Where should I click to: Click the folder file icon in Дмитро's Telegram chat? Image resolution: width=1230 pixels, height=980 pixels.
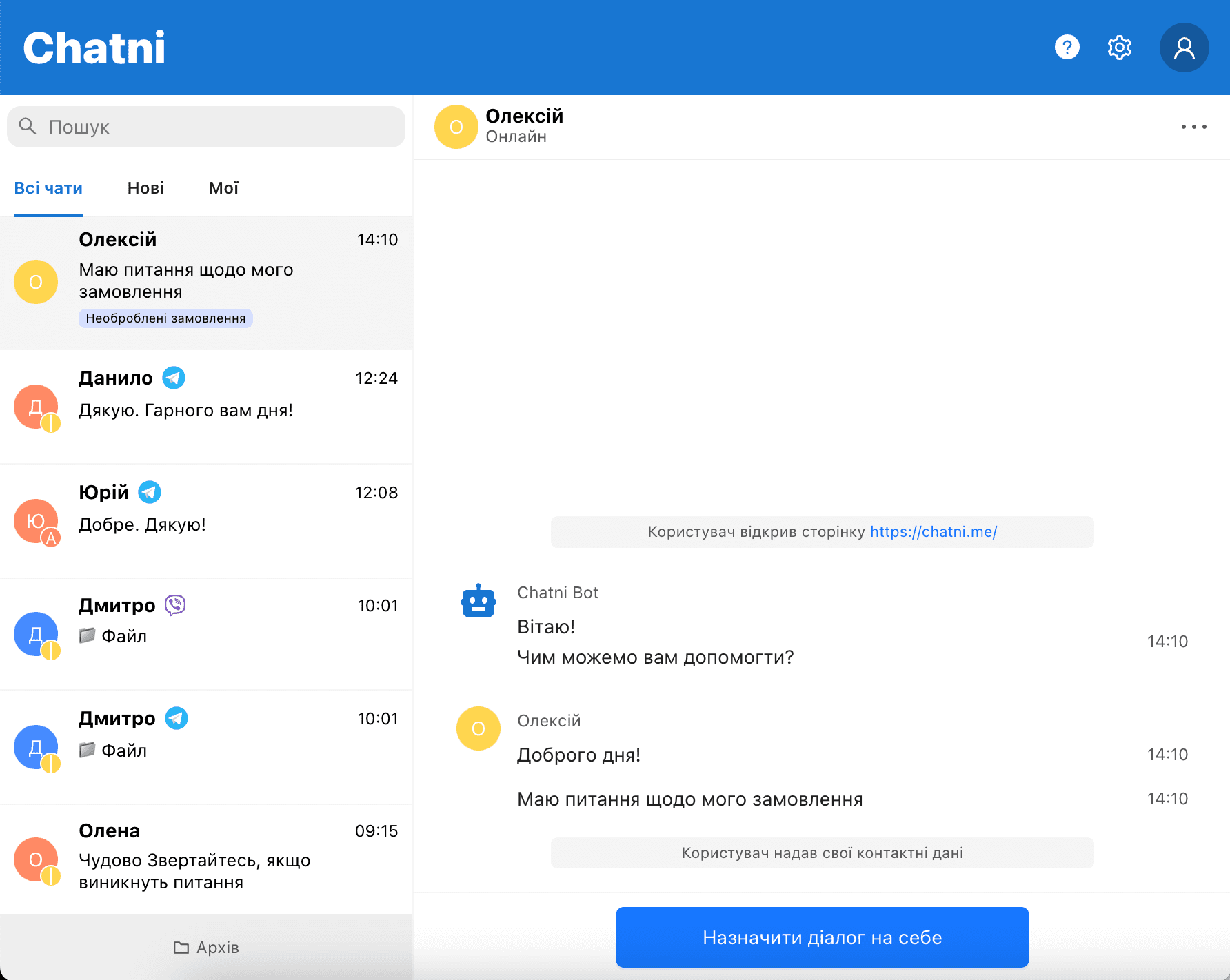click(x=87, y=750)
